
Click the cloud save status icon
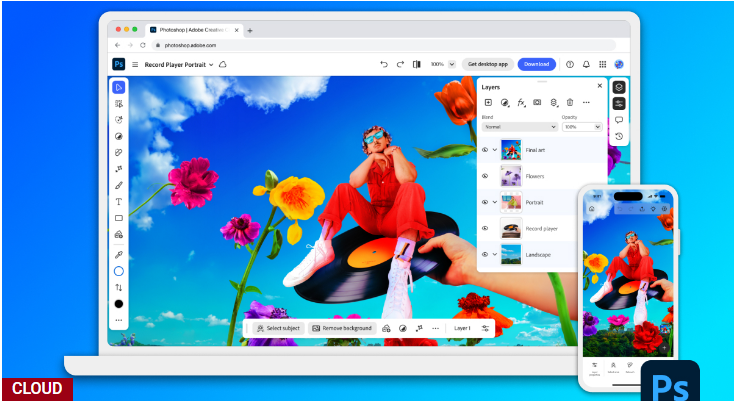(223, 64)
